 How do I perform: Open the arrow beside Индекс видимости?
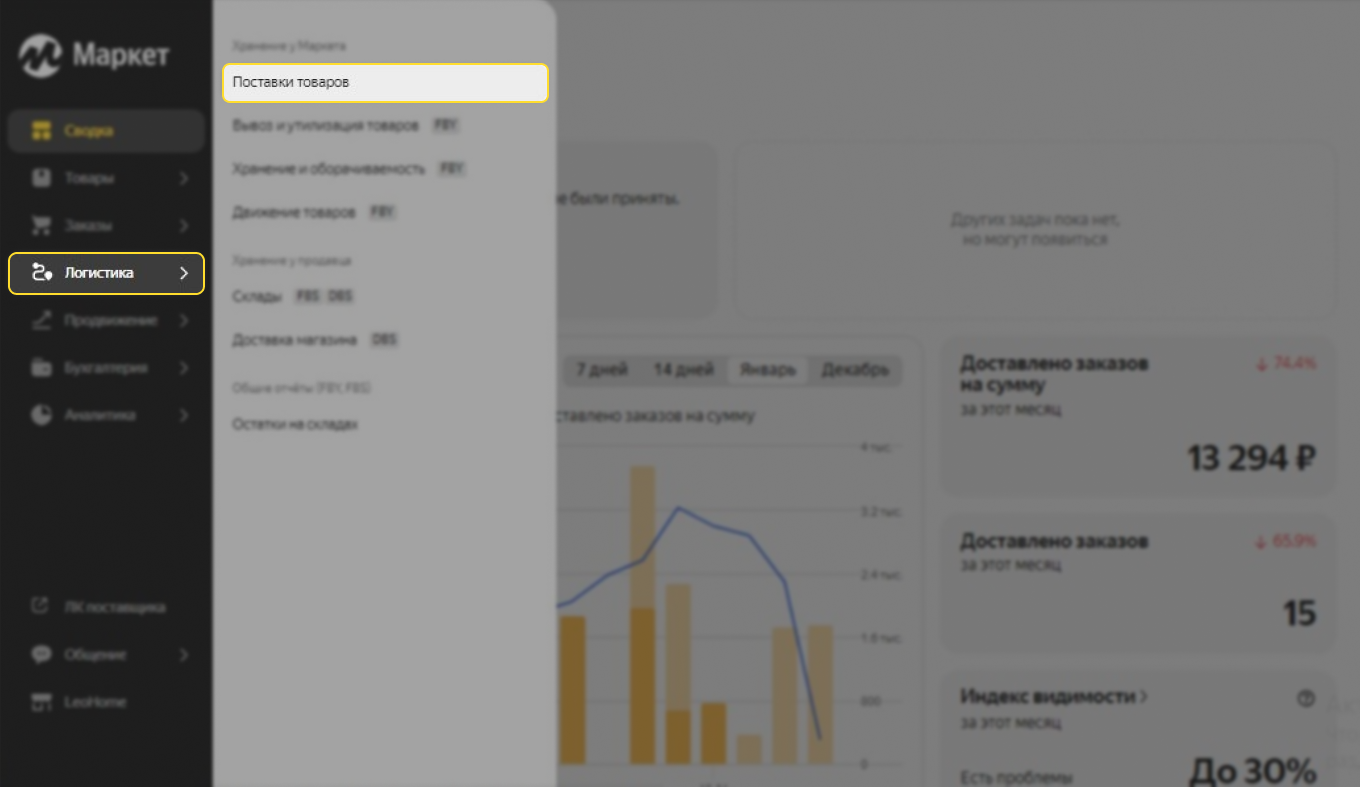click(1144, 697)
